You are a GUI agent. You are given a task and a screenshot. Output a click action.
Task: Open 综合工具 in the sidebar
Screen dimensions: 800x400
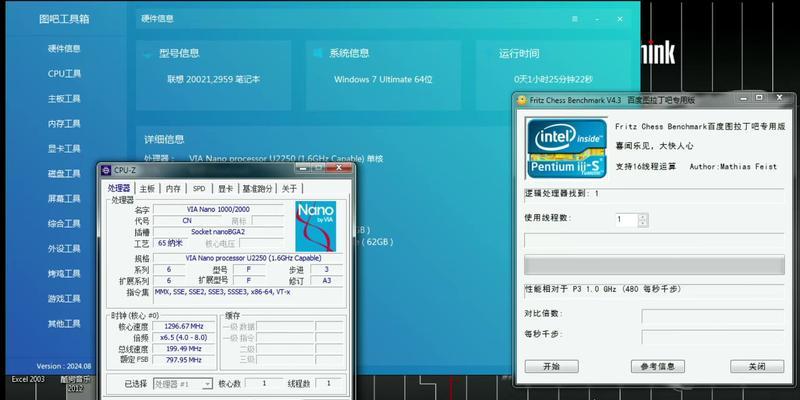pyautogui.click(x=64, y=223)
